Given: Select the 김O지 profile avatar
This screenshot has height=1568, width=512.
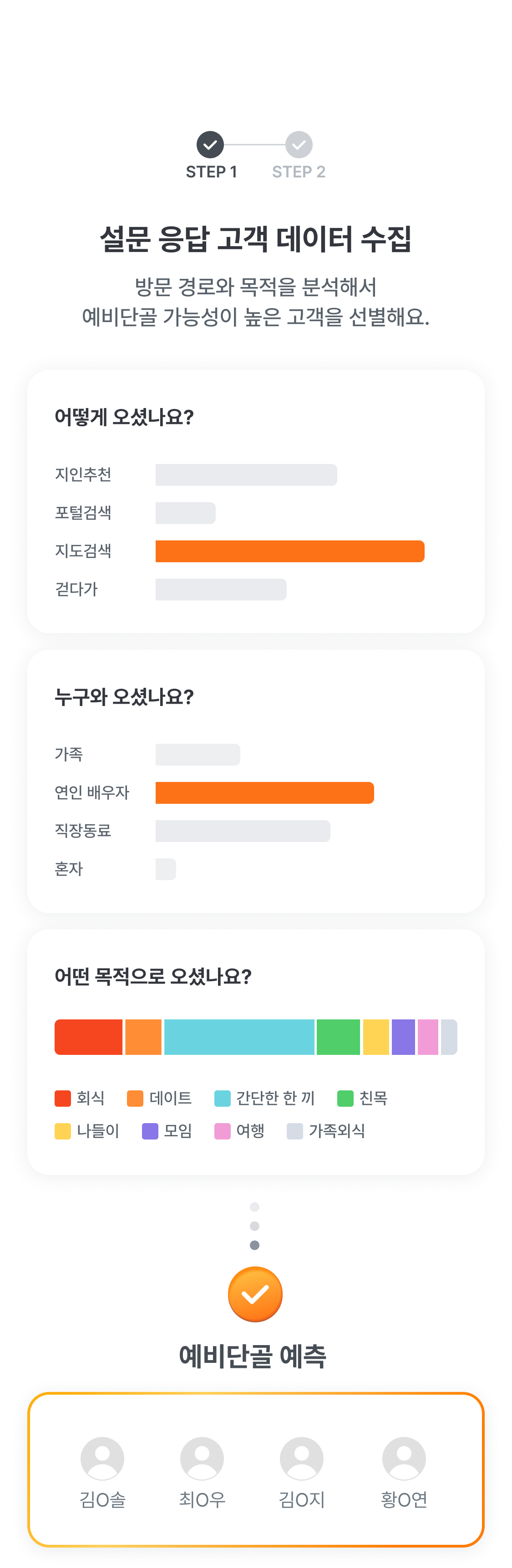Looking at the screenshot, I should pos(301,1458).
